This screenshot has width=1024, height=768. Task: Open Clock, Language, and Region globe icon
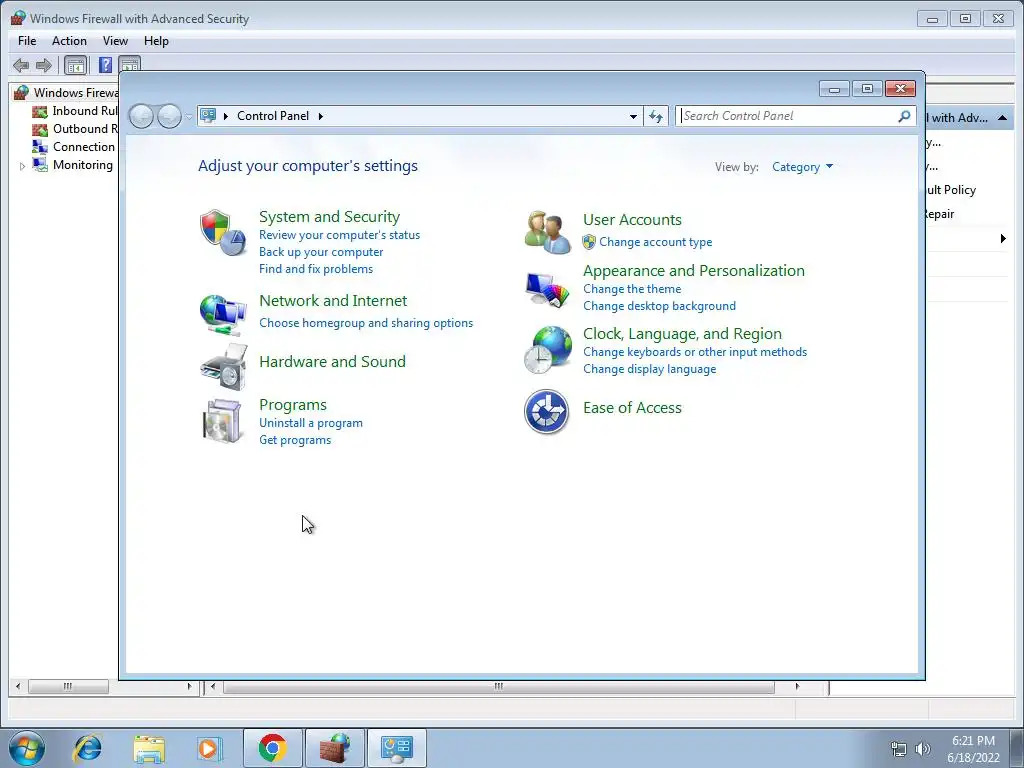pyautogui.click(x=547, y=350)
